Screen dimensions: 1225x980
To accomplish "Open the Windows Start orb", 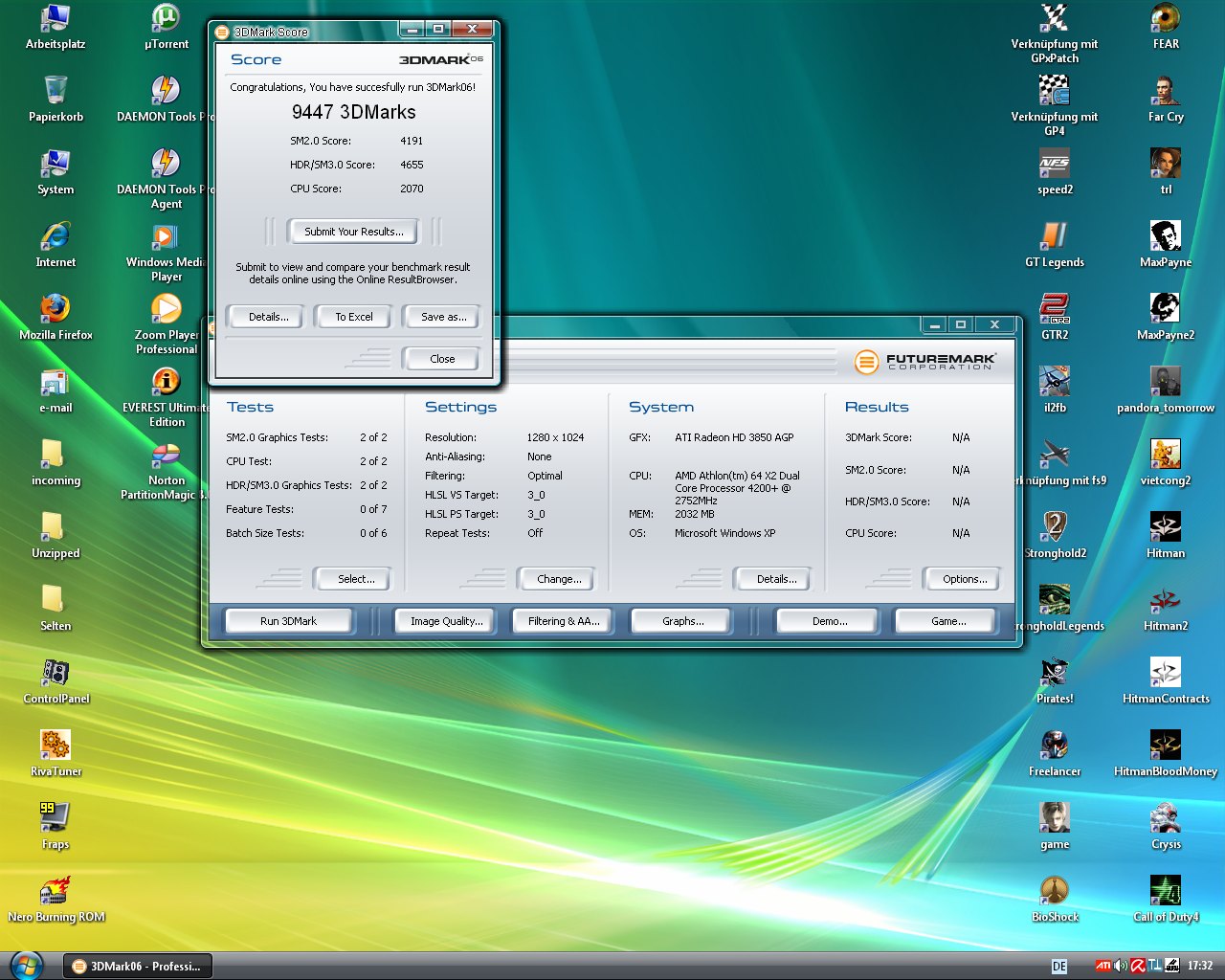I will (26, 965).
